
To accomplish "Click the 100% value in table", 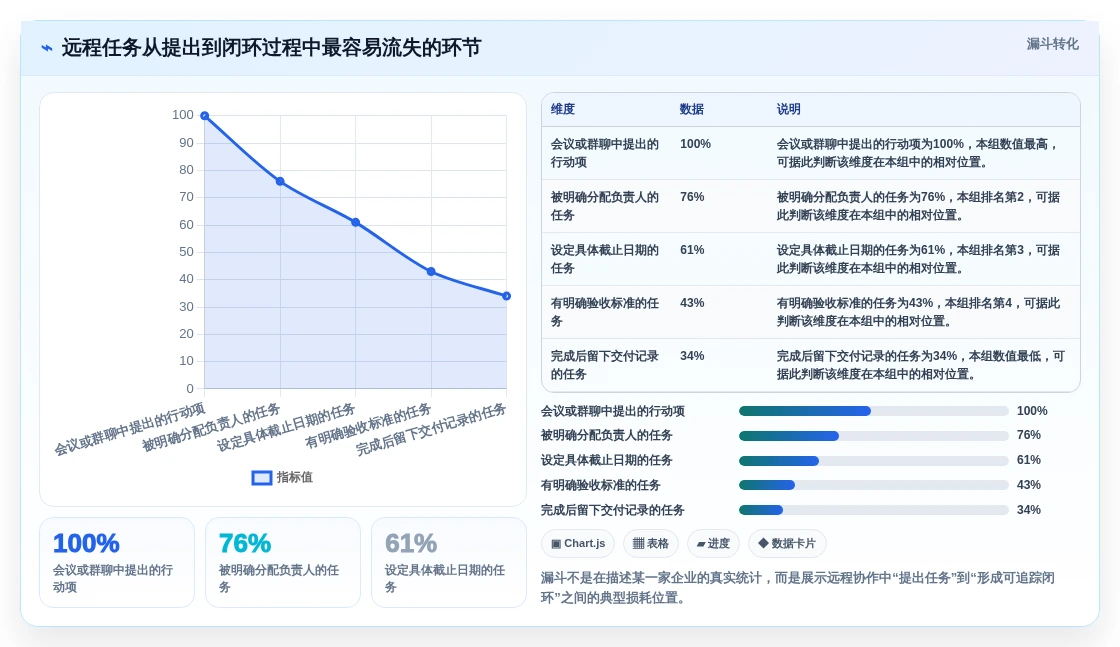I will pos(695,144).
